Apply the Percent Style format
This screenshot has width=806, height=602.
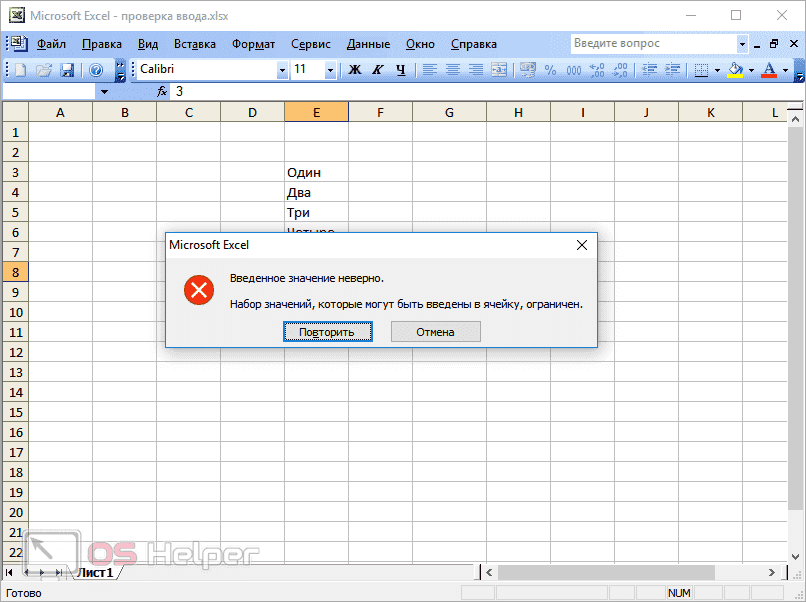click(x=548, y=71)
